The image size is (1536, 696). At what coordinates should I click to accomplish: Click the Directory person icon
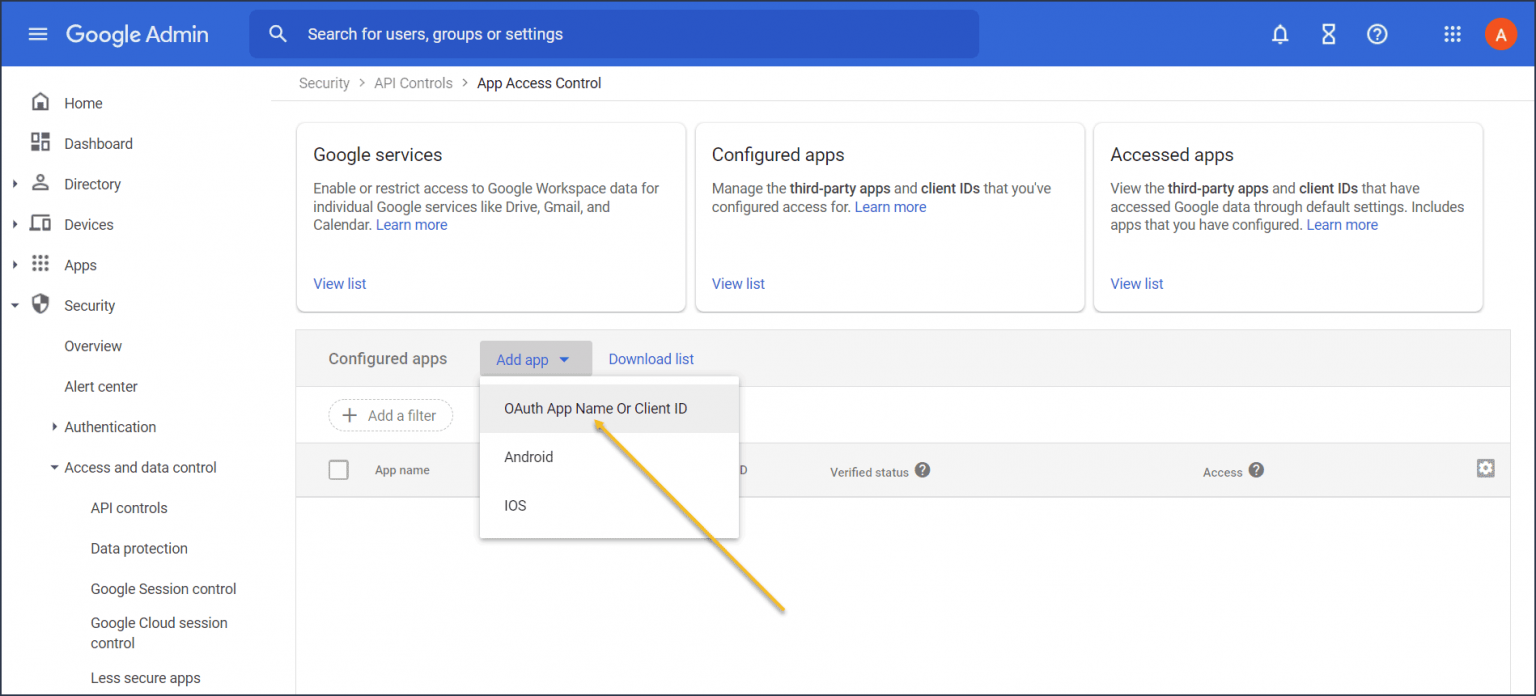coord(40,183)
